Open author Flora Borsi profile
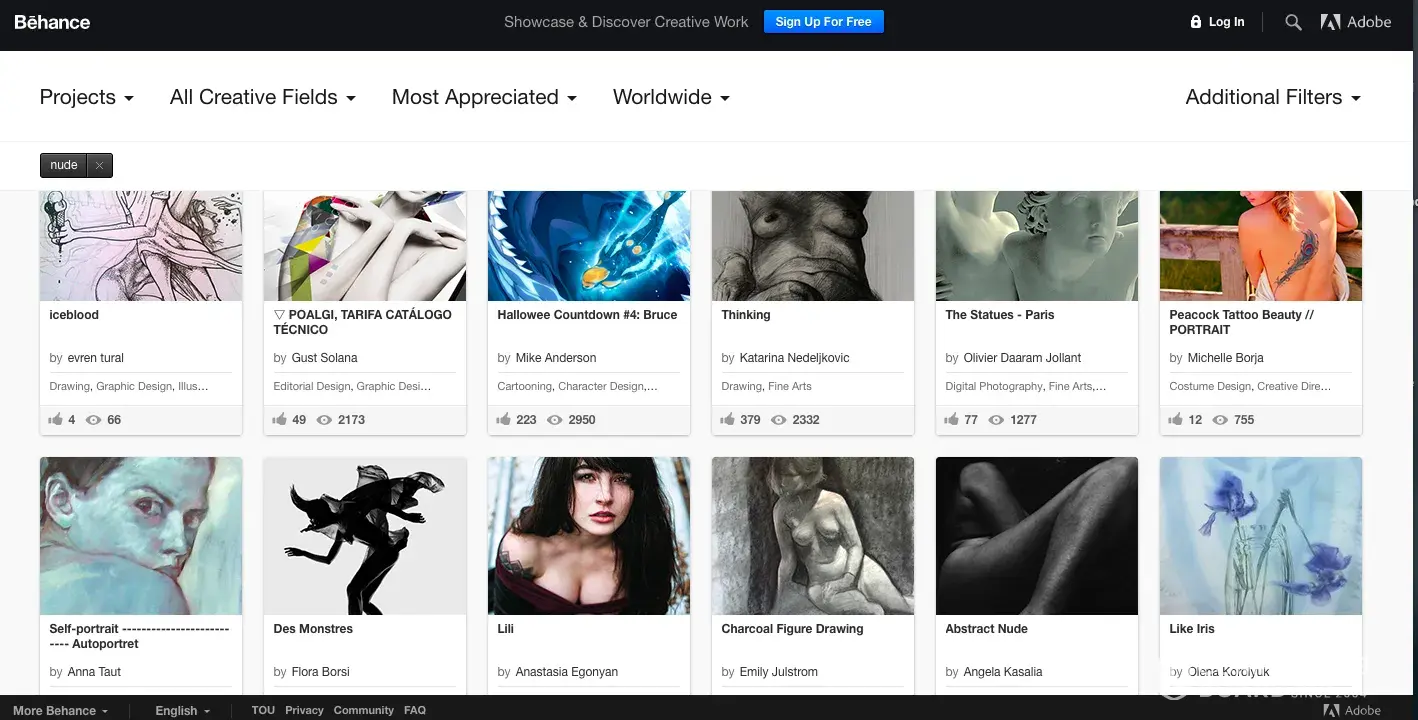This screenshot has width=1418, height=720. pos(320,672)
